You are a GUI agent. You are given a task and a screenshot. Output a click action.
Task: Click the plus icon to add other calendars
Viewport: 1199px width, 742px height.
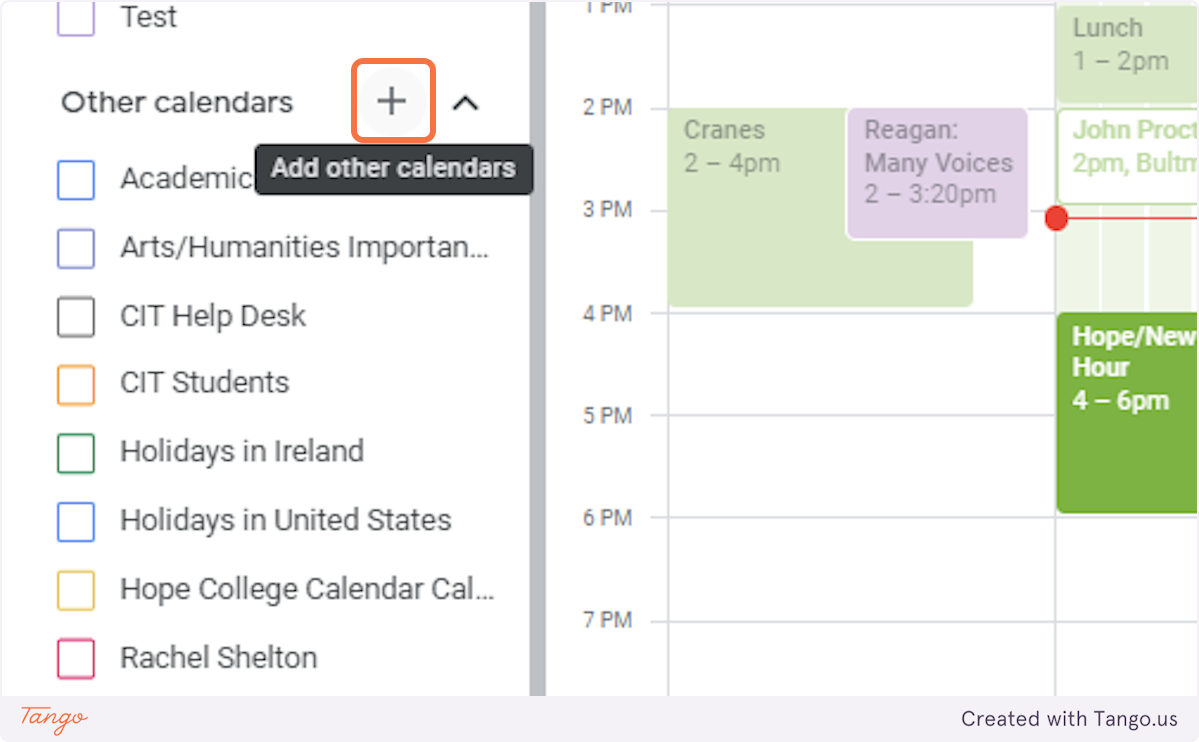pos(392,101)
